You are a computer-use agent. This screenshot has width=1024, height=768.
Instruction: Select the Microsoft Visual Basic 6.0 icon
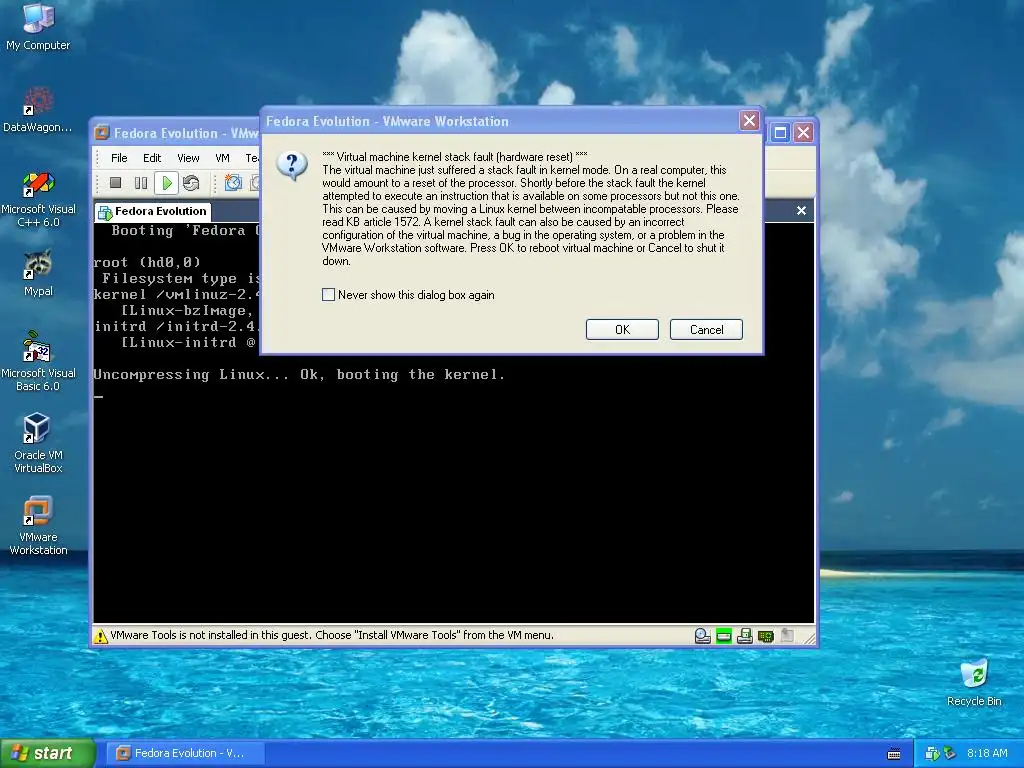tap(38, 362)
